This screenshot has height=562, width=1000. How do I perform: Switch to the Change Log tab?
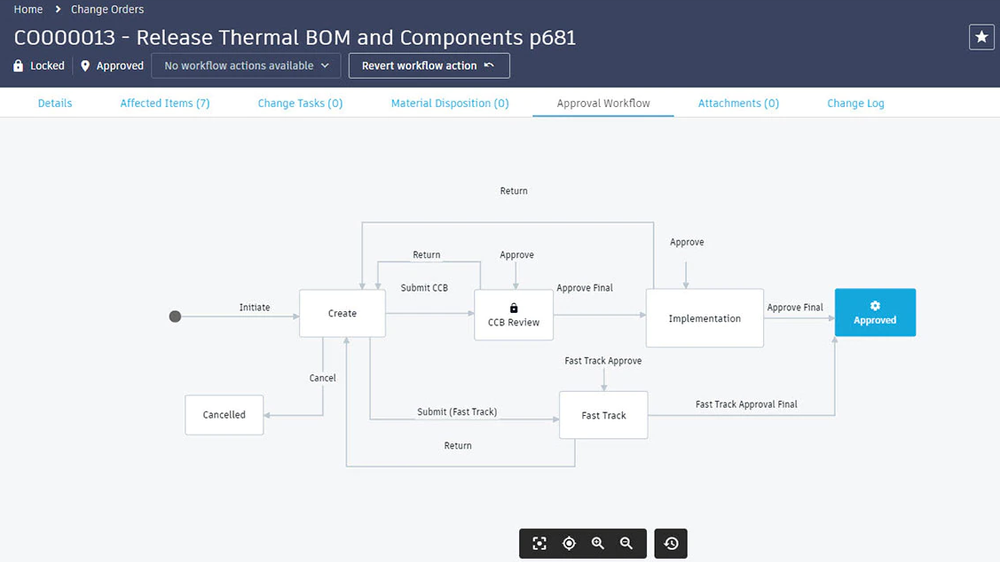(856, 103)
